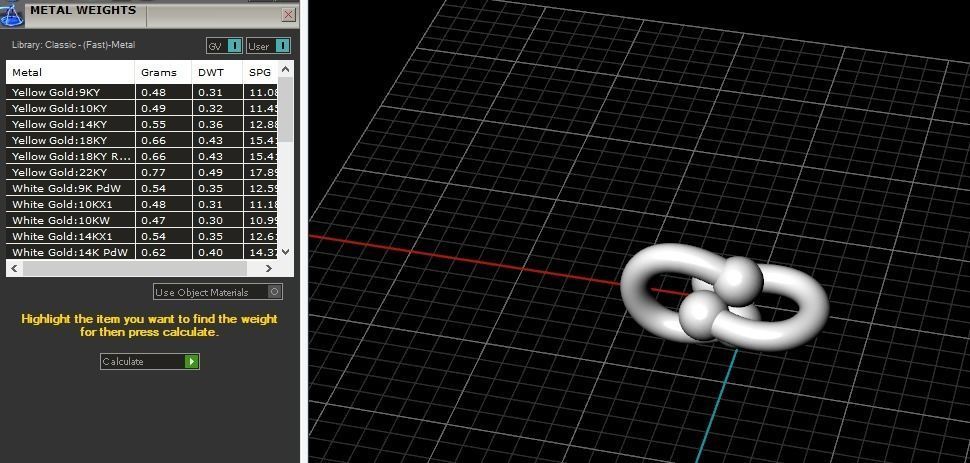
Task: Select the Yellow Gold:22KY row
Action: [x=142, y=173]
